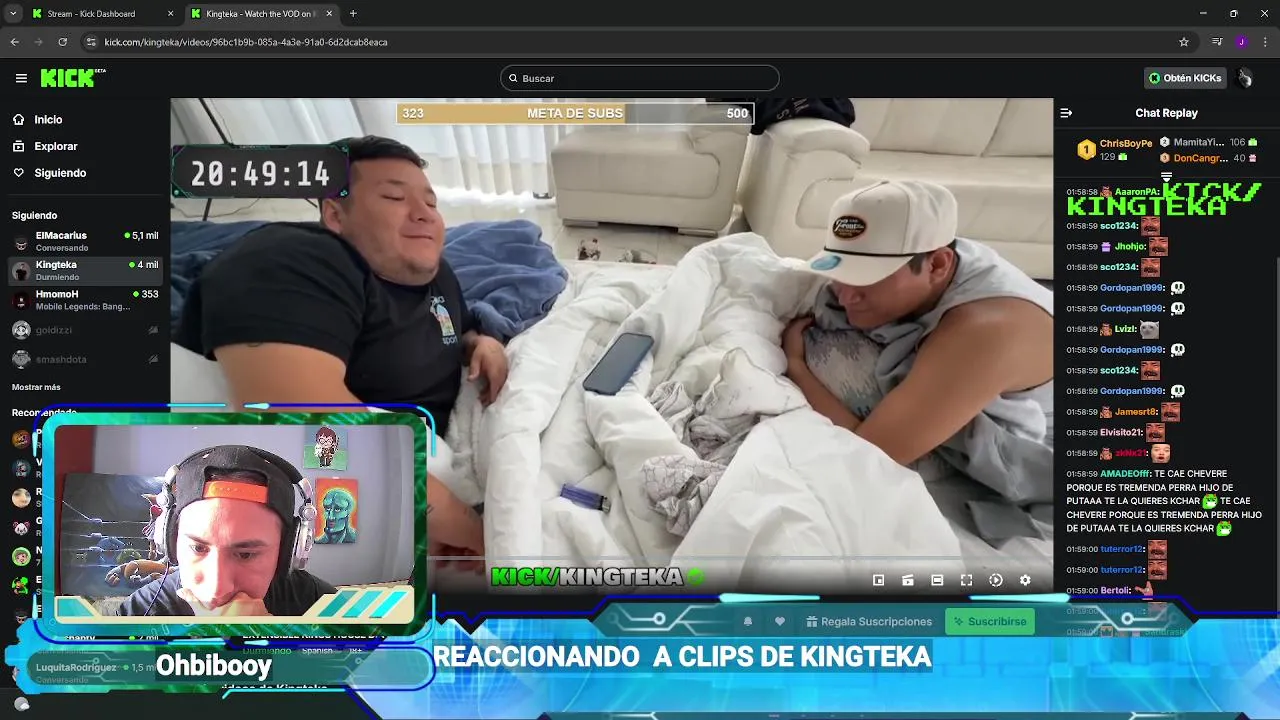View site information icon in address bar
This screenshot has width=1280, height=720.
click(x=91, y=42)
